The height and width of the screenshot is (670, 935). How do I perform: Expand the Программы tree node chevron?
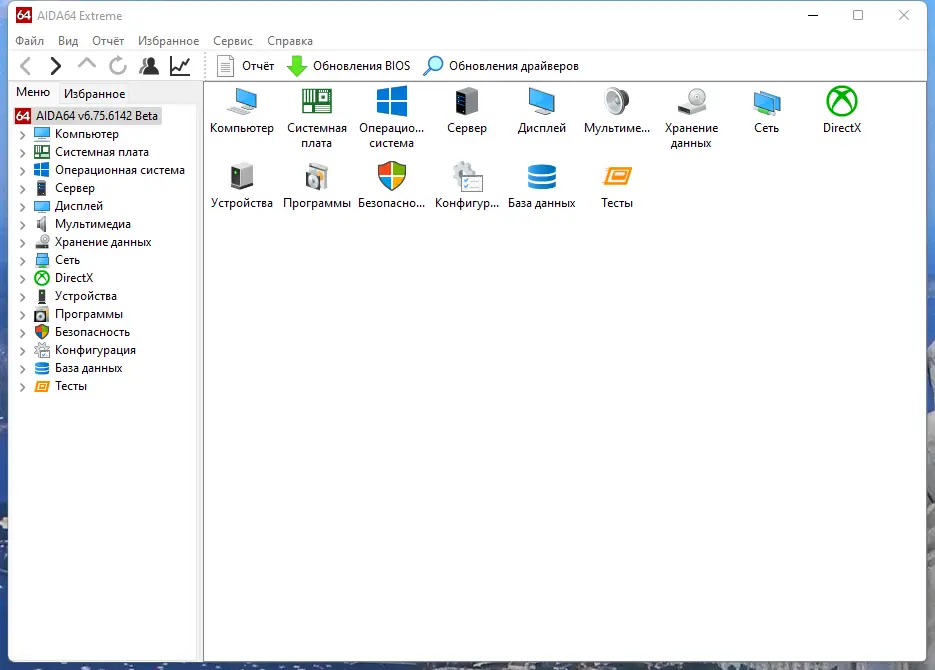click(23, 315)
